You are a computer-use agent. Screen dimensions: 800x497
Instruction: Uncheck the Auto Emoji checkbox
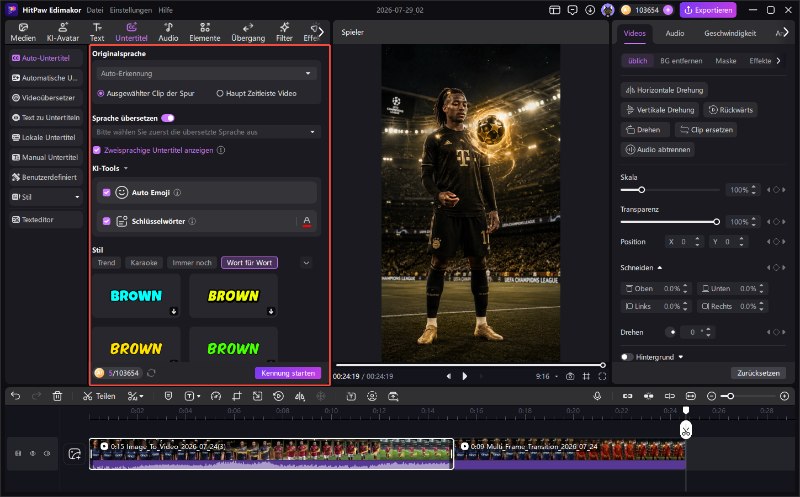(106, 192)
